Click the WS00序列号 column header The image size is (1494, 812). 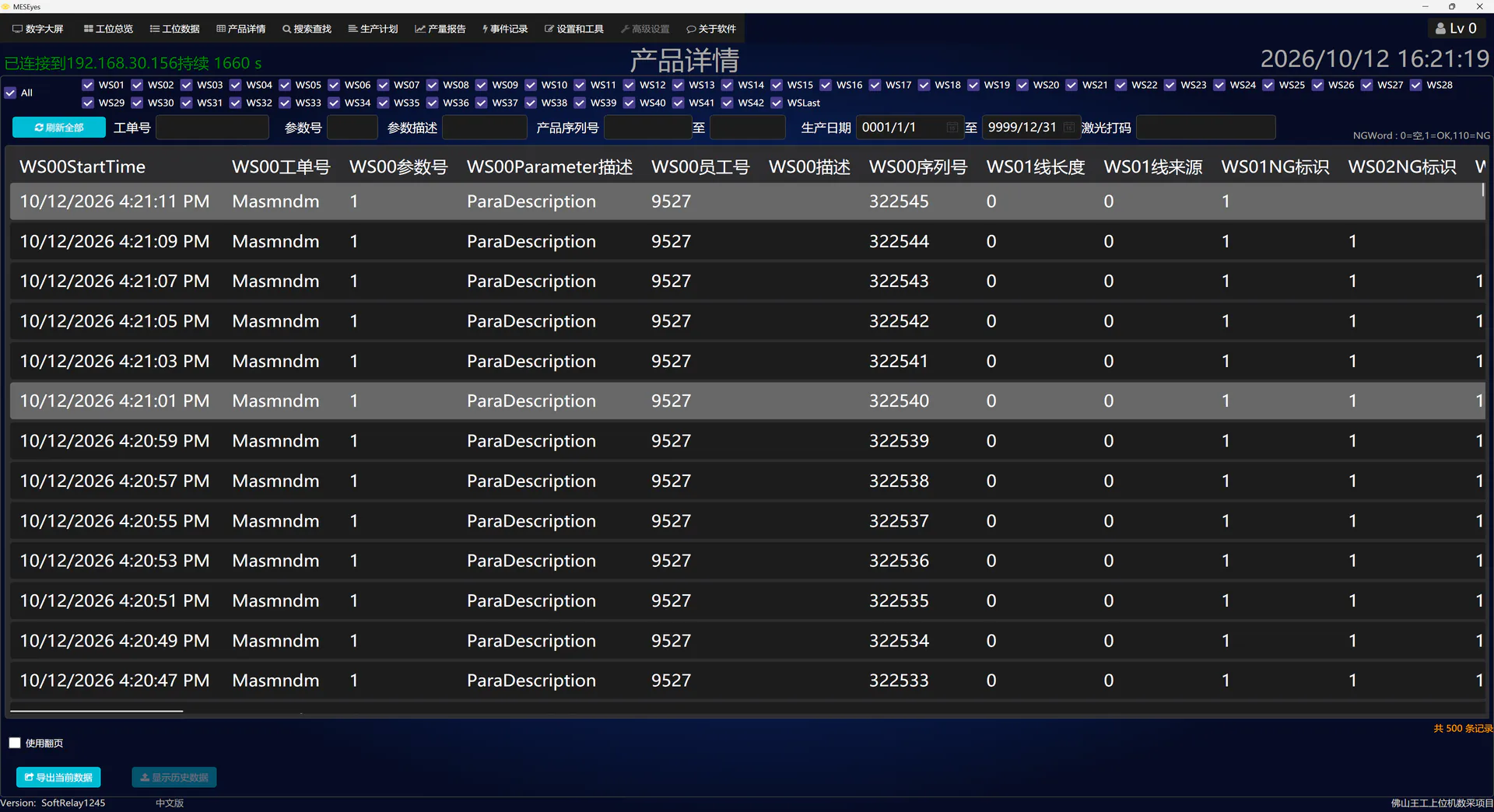(918, 167)
